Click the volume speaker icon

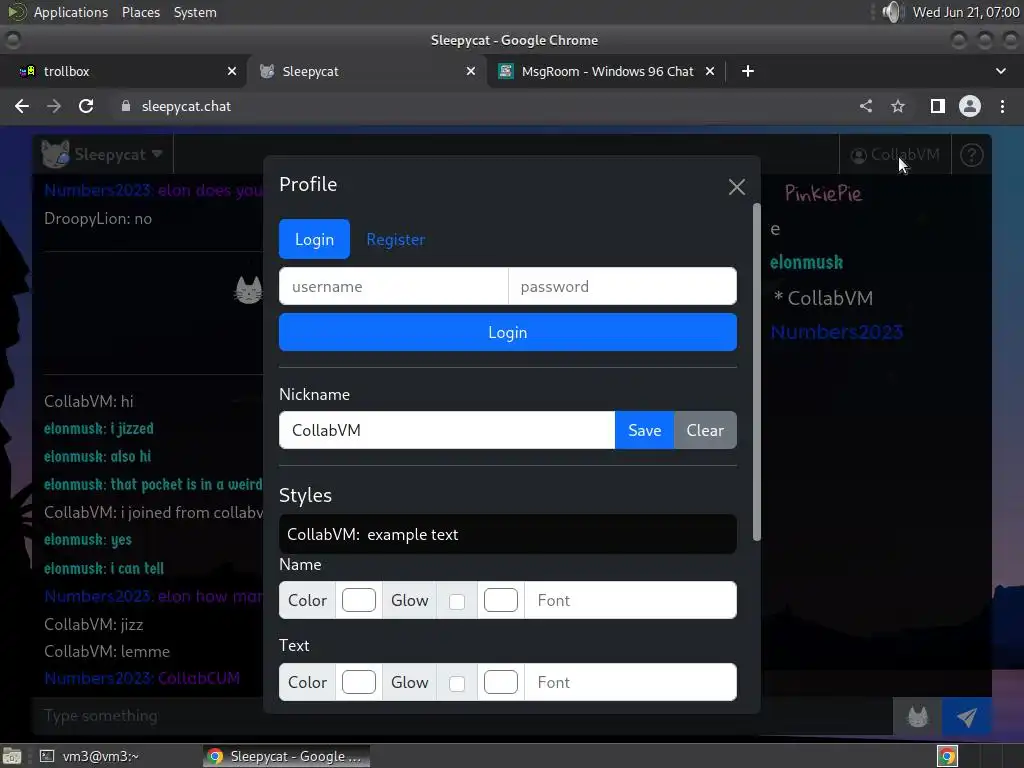891,12
